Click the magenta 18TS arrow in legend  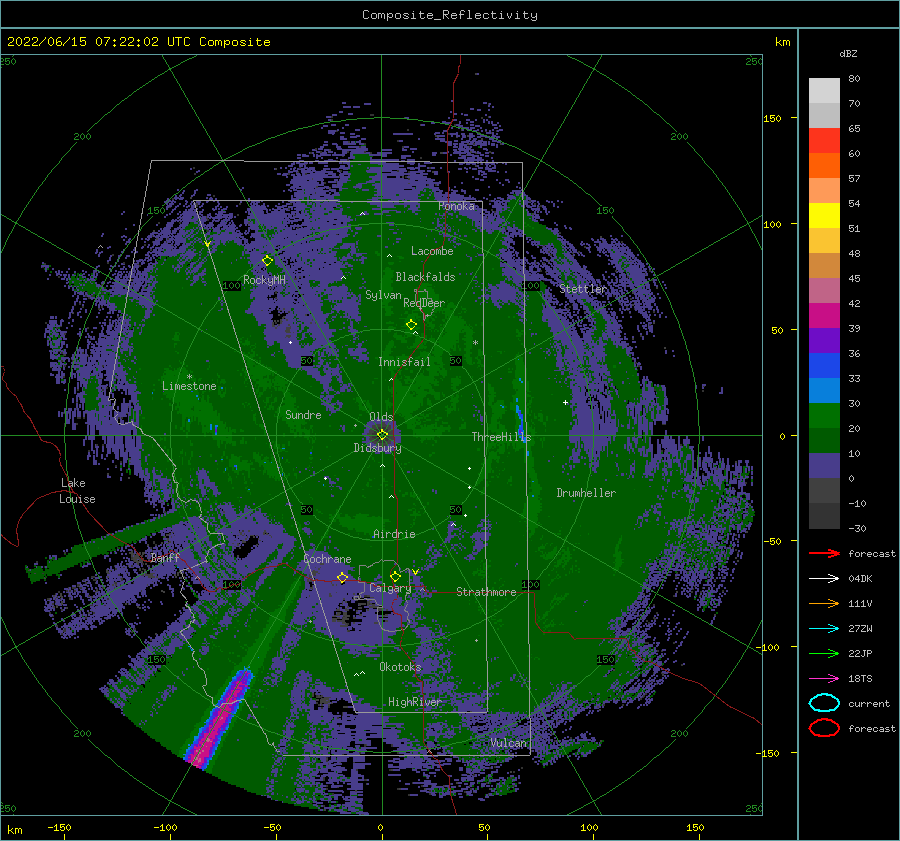point(824,679)
